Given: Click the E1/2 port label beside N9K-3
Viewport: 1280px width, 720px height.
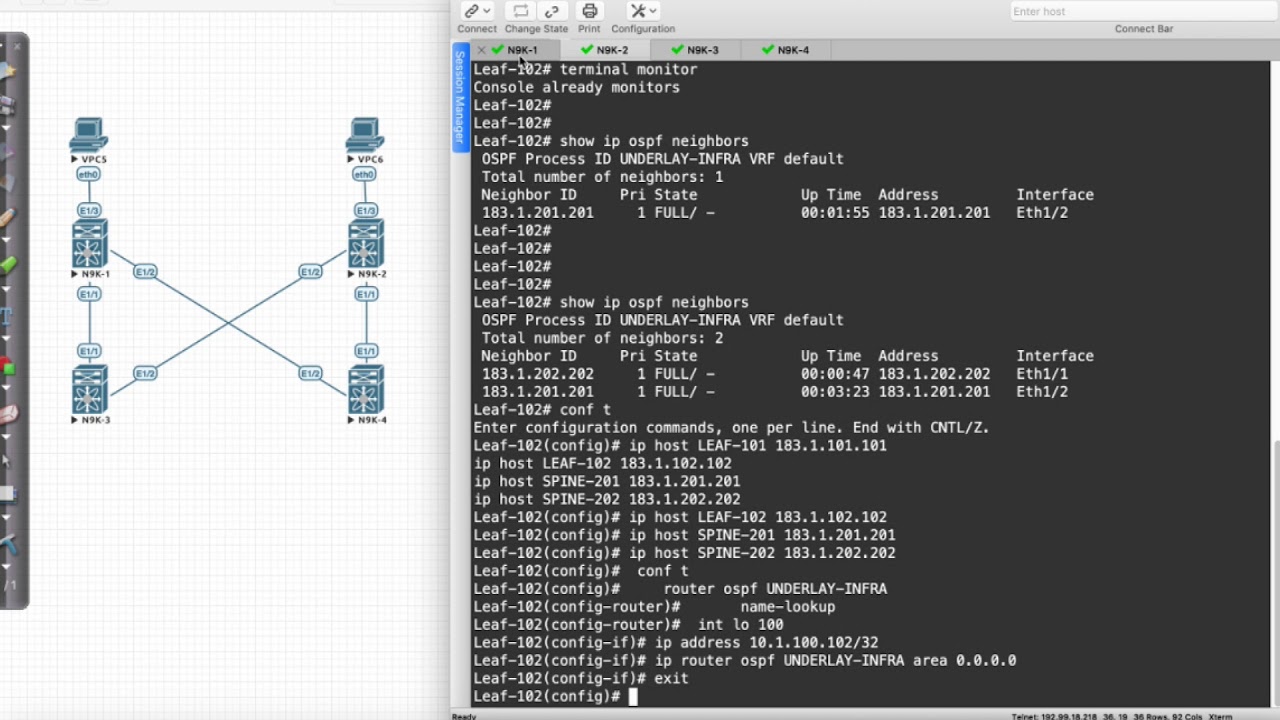Looking at the screenshot, I should coord(145,373).
